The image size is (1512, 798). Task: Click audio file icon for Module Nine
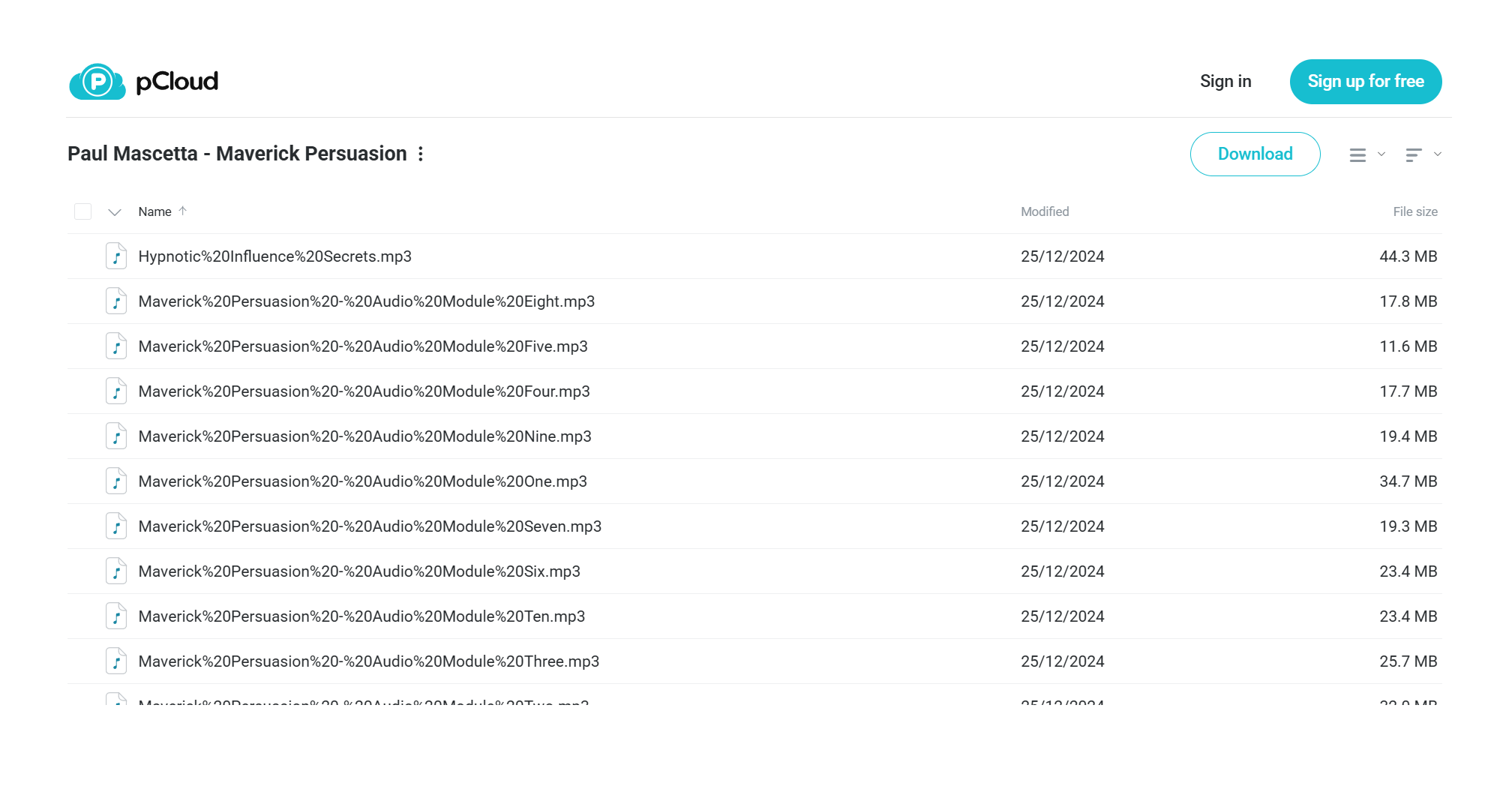click(x=115, y=436)
